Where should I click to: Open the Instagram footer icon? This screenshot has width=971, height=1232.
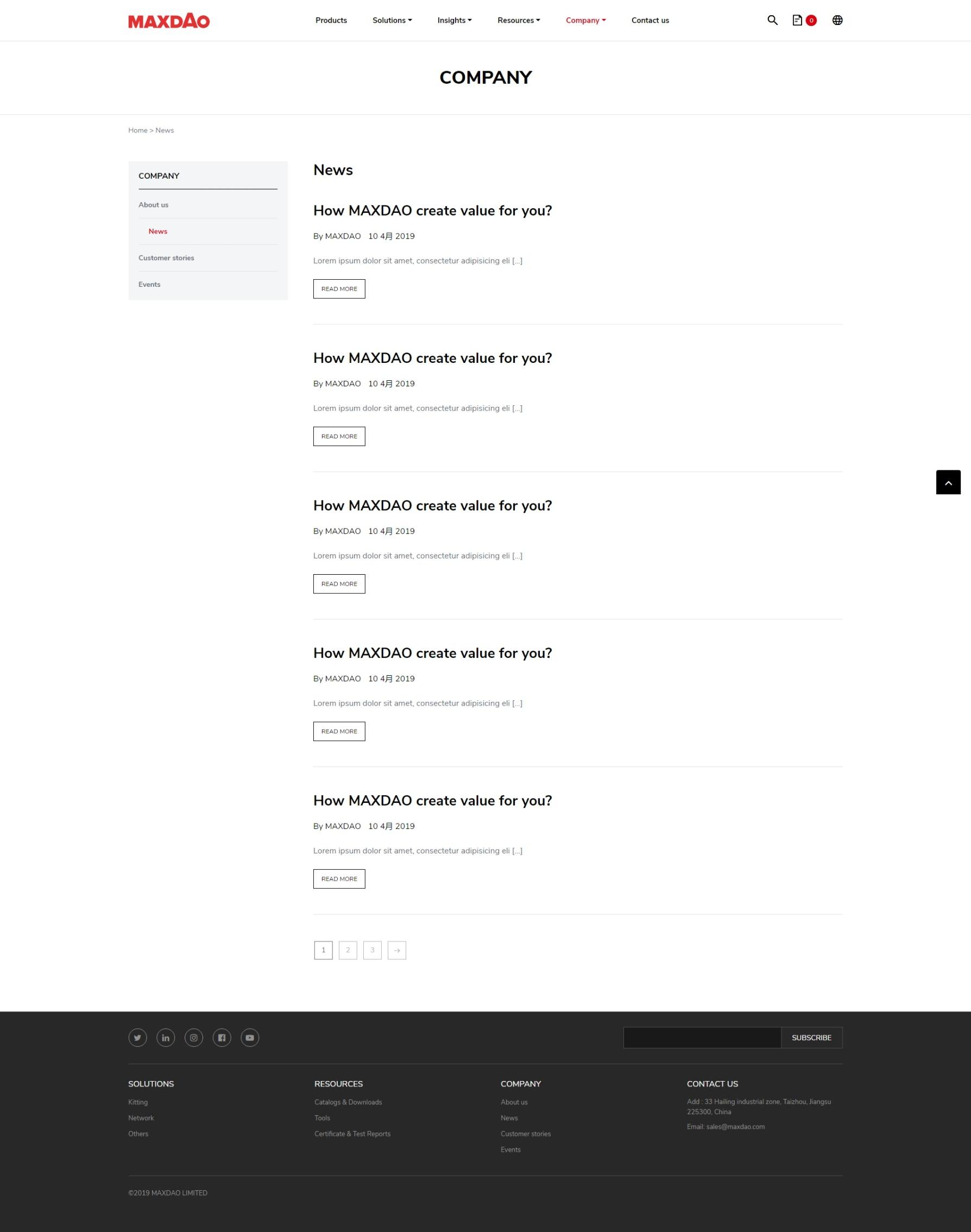coord(194,1038)
